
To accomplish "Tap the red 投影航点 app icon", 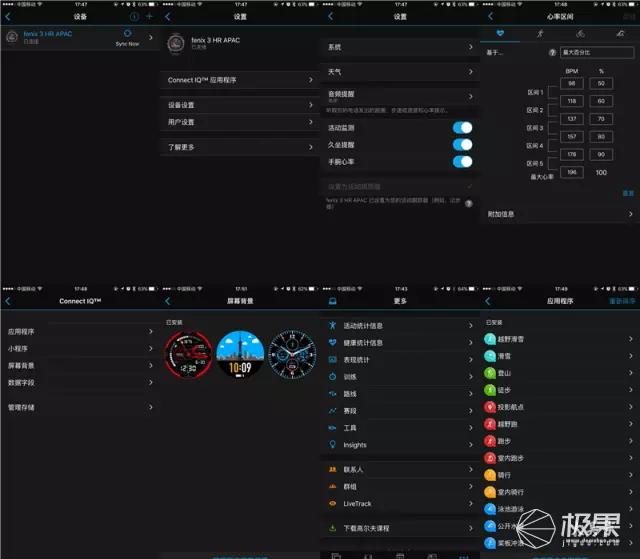I will coord(490,407).
